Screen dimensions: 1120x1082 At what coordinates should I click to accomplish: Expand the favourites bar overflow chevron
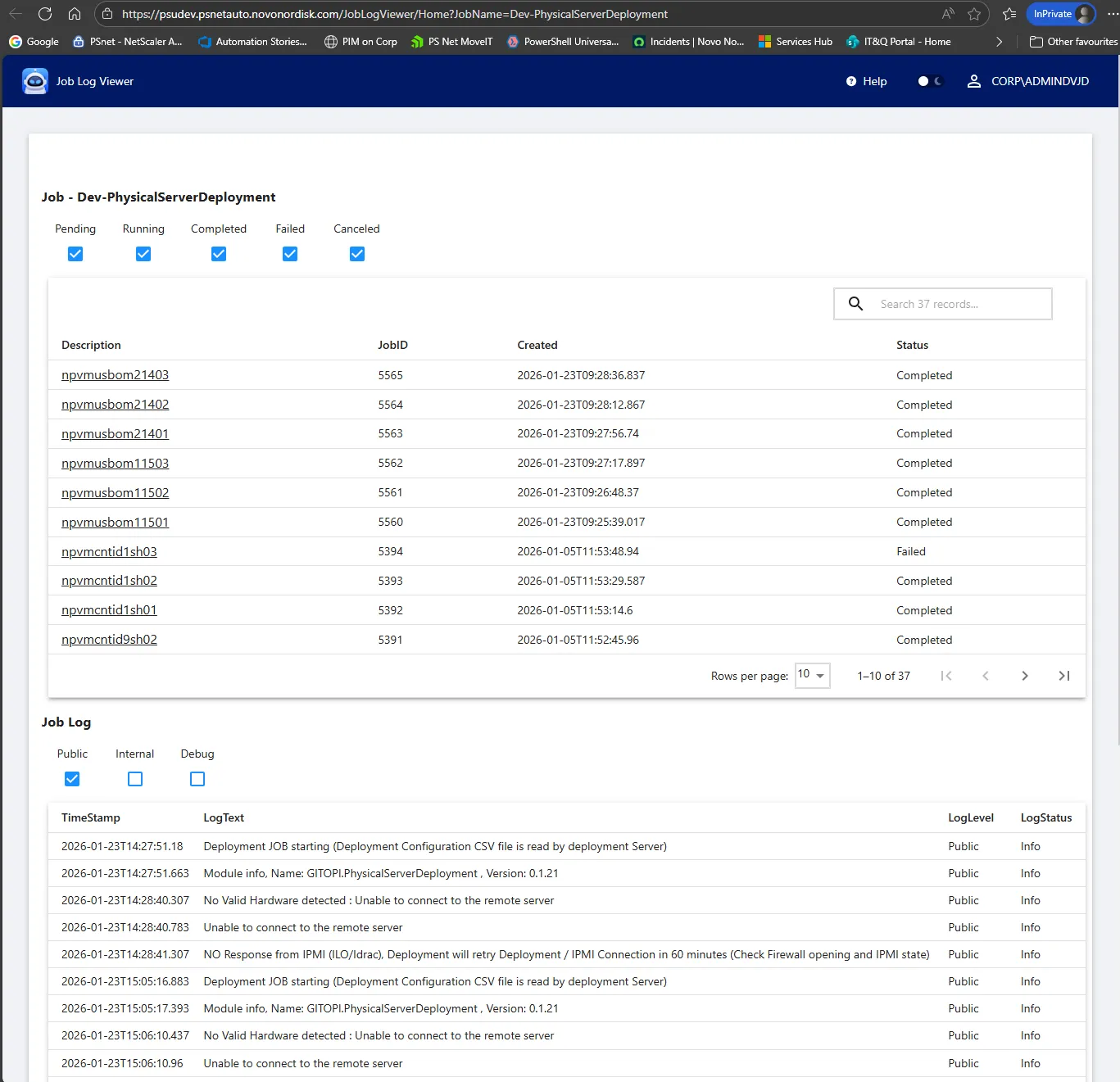point(999,42)
